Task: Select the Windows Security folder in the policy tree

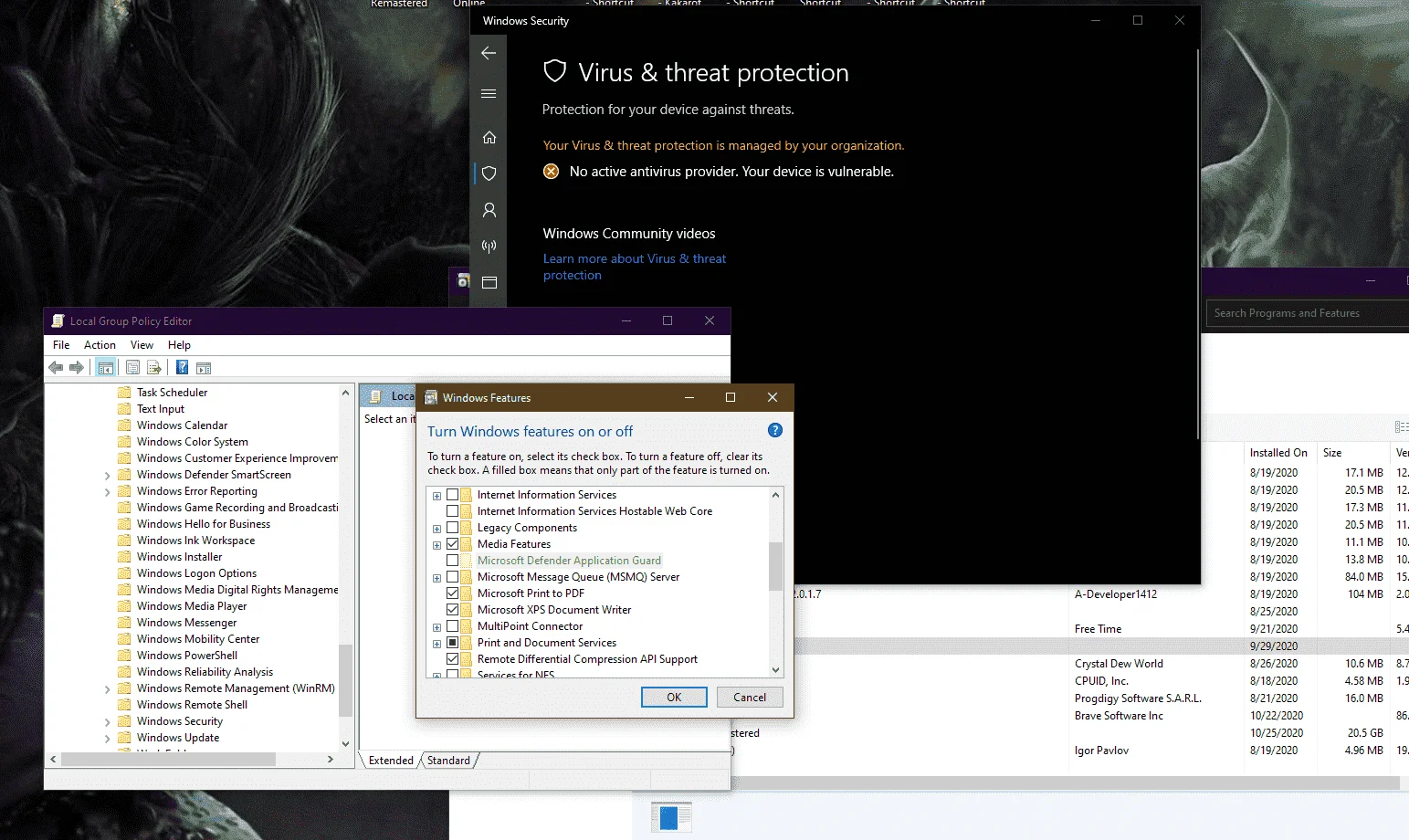Action: coord(180,721)
